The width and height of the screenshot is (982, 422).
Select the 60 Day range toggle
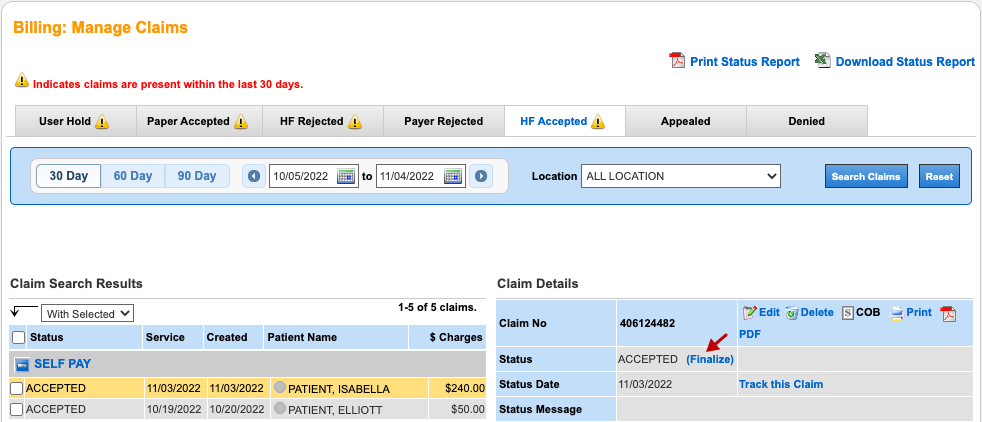(x=133, y=176)
